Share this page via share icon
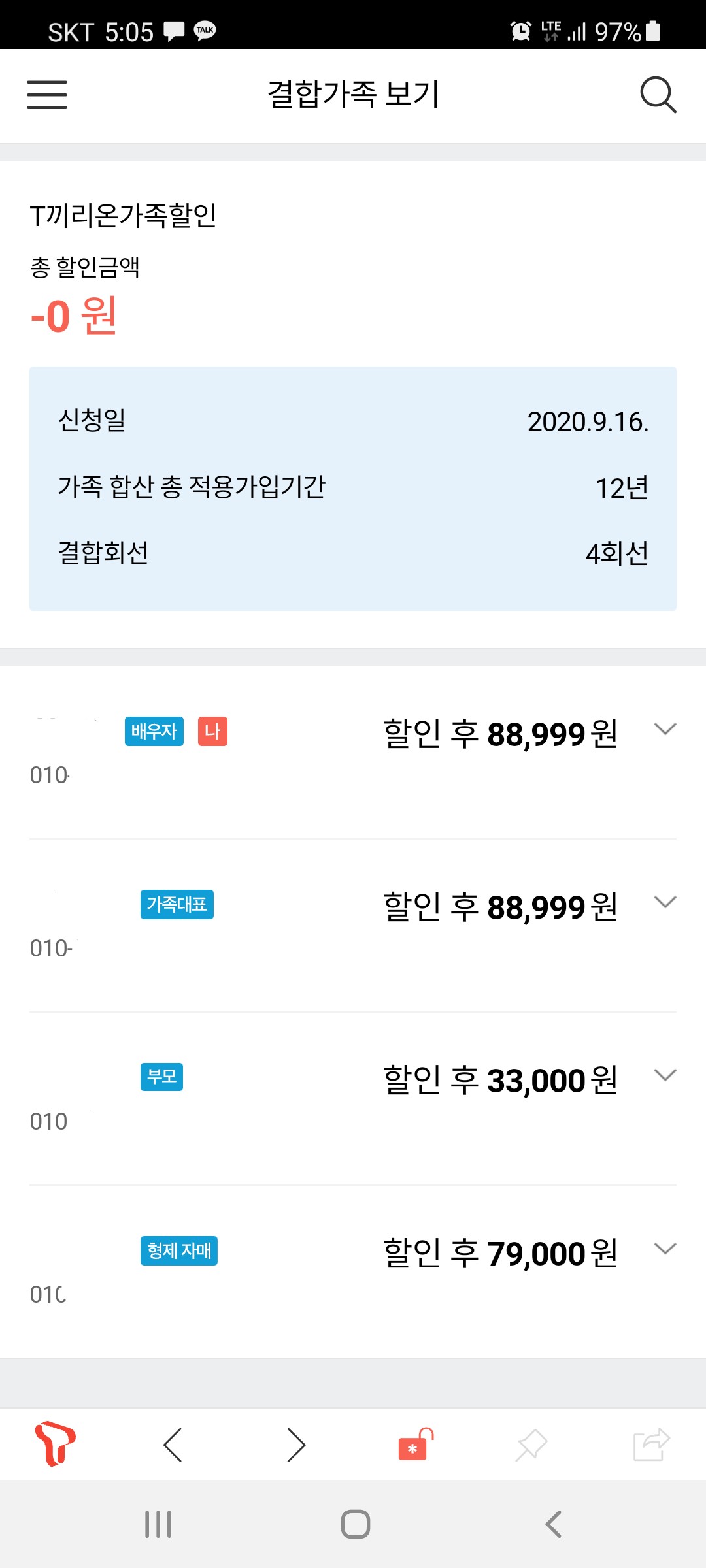This screenshot has height=1568, width=706. pos(651,1445)
